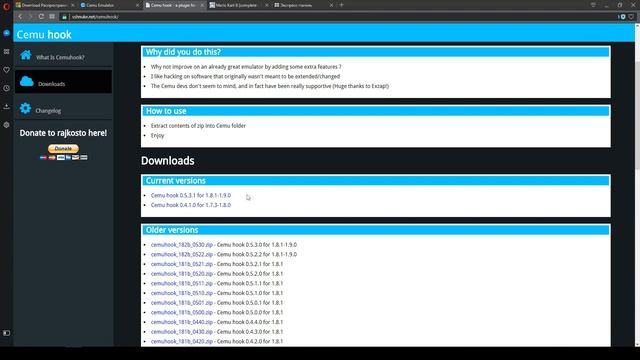Open the Speed Dial start page button
640x360 pixels.
point(52,16)
